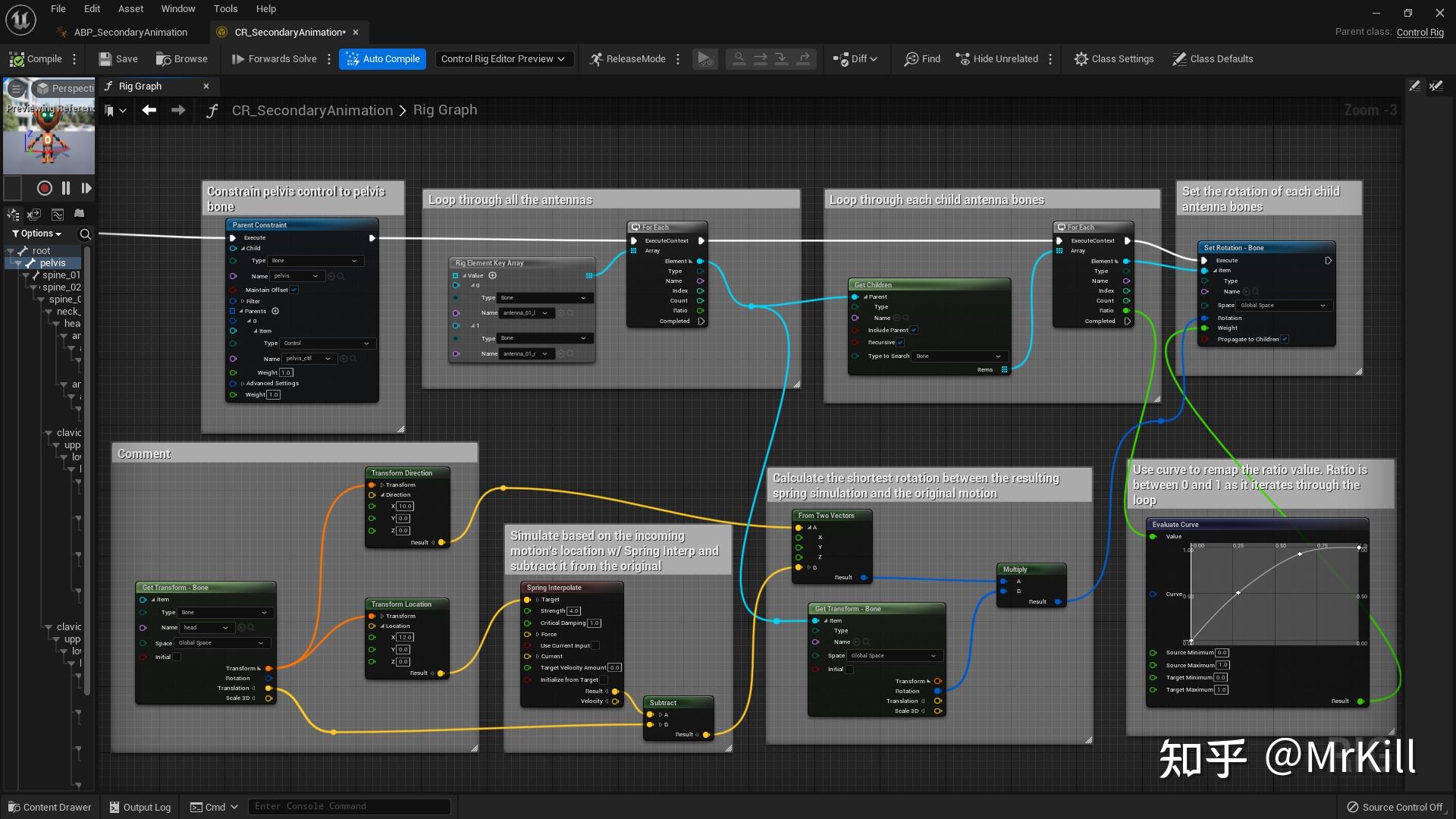Open the Diff dropdown
This screenshot has width=1456, height=819.
point(855,59)
